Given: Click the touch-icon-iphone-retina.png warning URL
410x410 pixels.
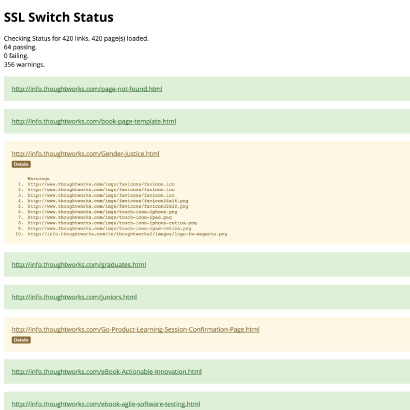Looking at the screenshot, I should click(x=112, y=223).
